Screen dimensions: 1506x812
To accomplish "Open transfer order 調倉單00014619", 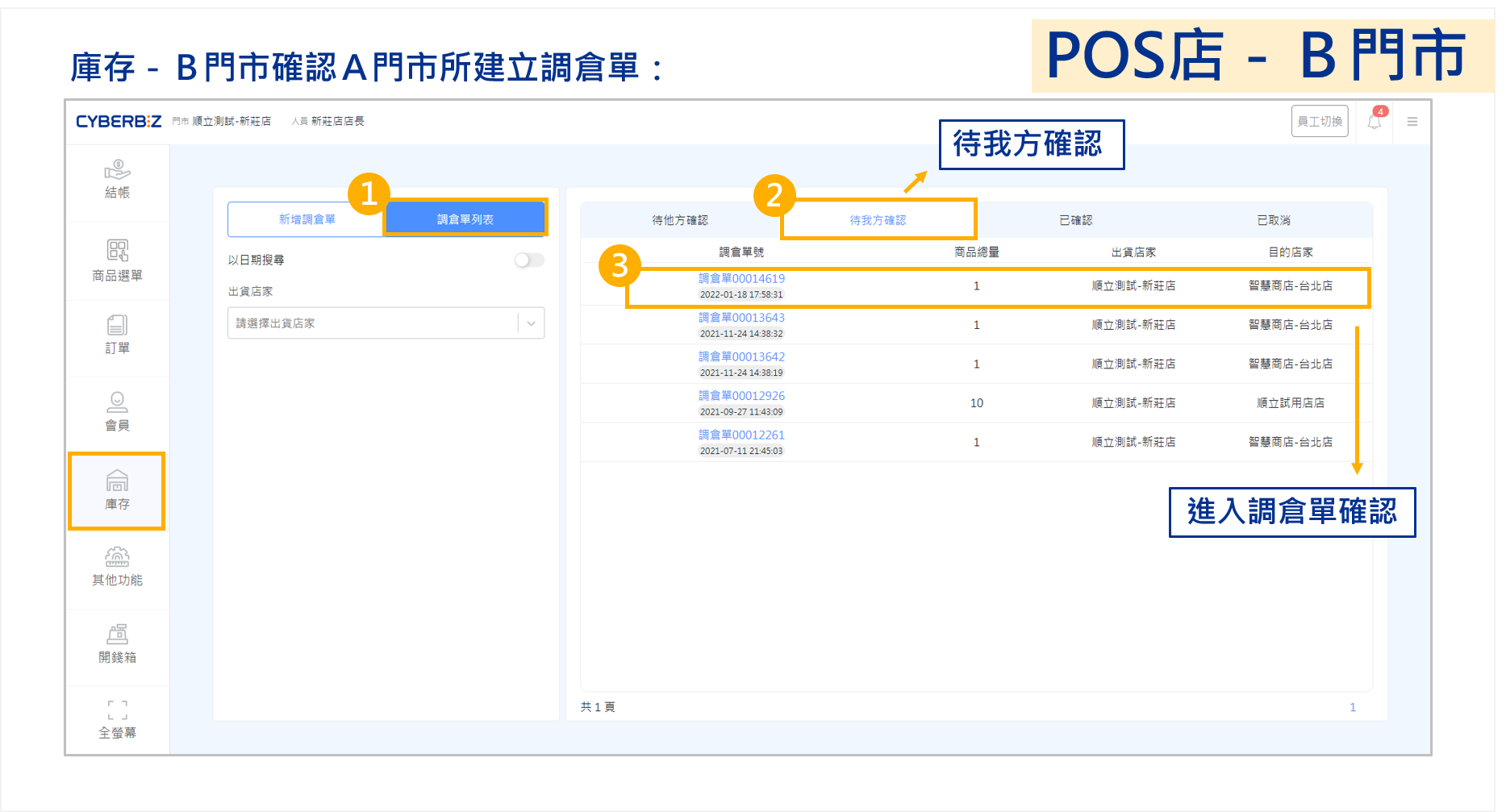I will (x=741, y=279).
